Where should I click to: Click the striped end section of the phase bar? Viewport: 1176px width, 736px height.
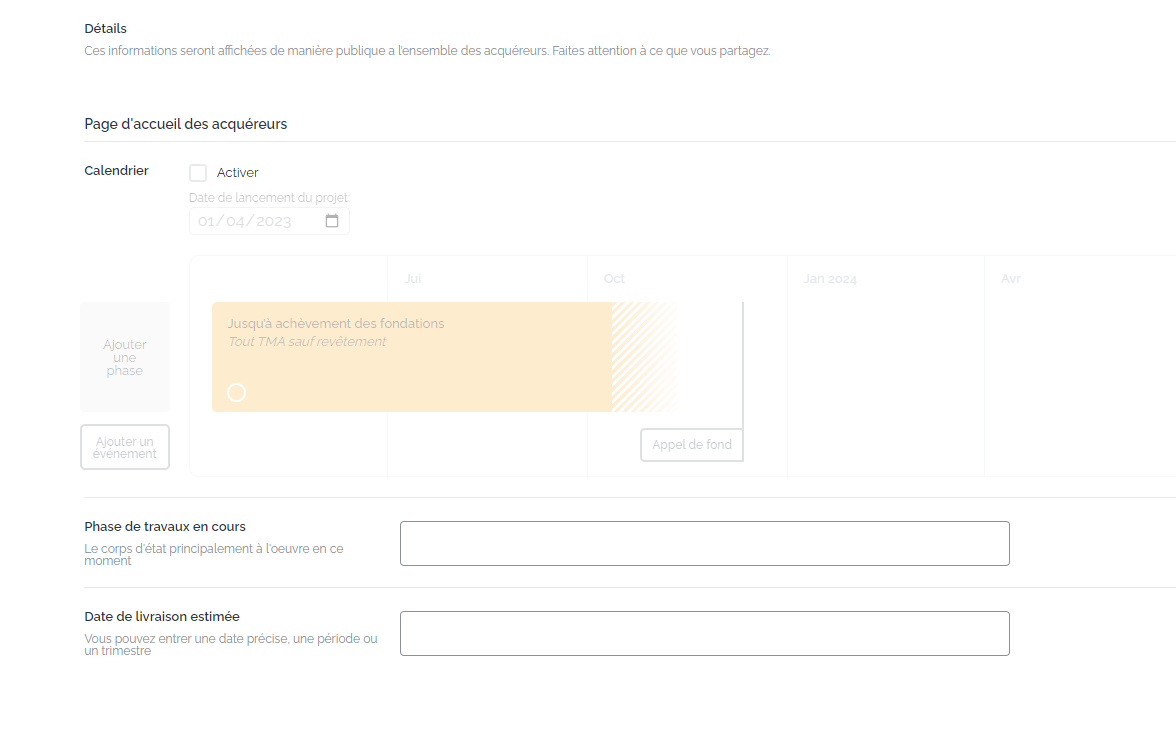644,357
